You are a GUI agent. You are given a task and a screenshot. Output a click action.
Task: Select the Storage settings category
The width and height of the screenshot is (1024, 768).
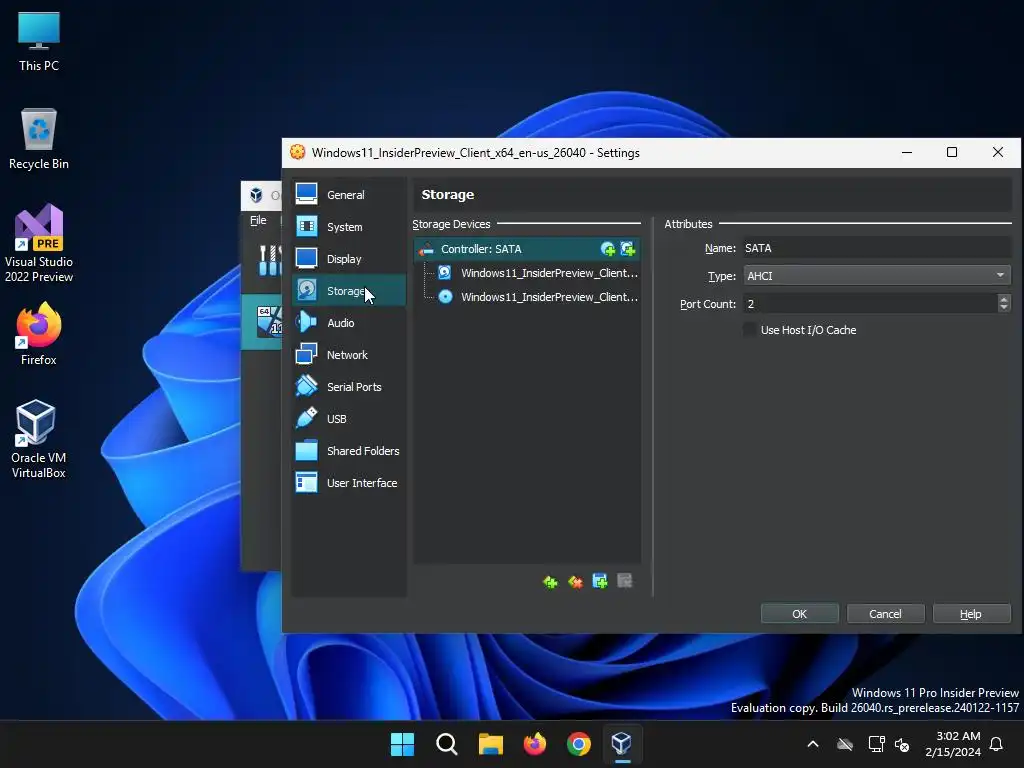(349, 291)
